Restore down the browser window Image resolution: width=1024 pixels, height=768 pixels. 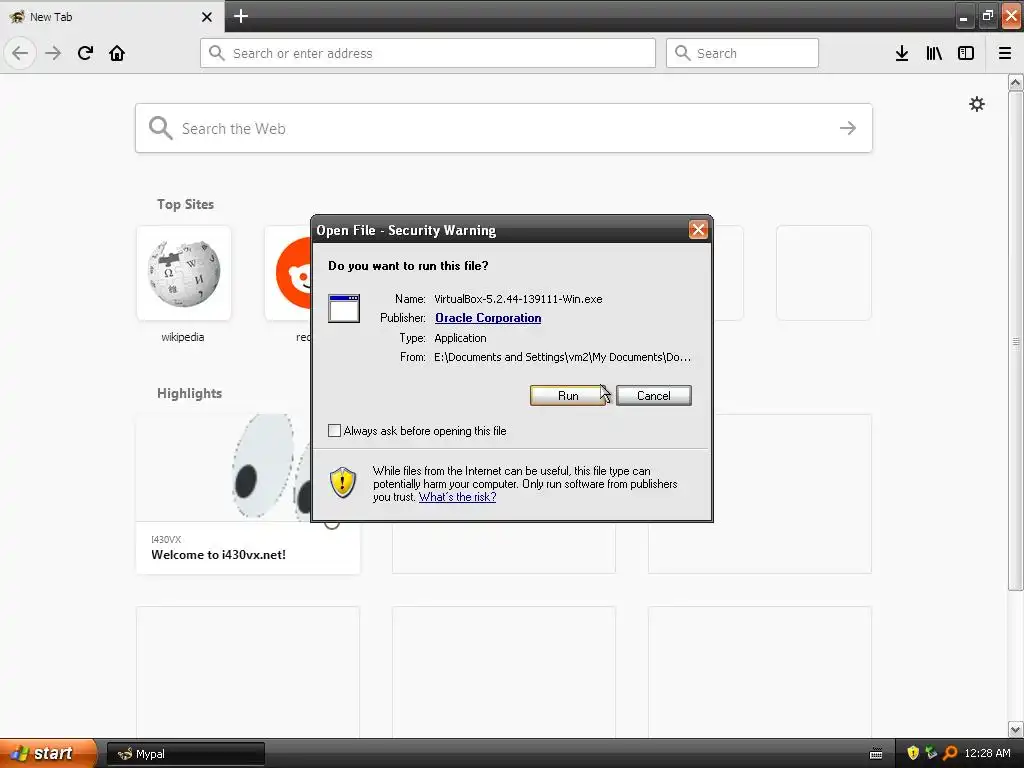click(x=987, y=16)
